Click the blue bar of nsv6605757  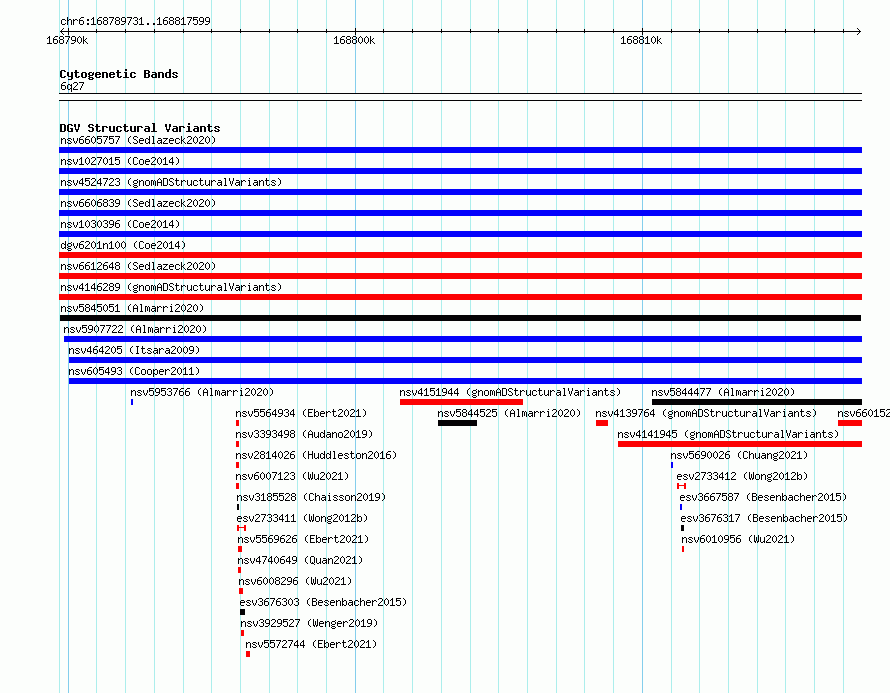coord(460,150)
